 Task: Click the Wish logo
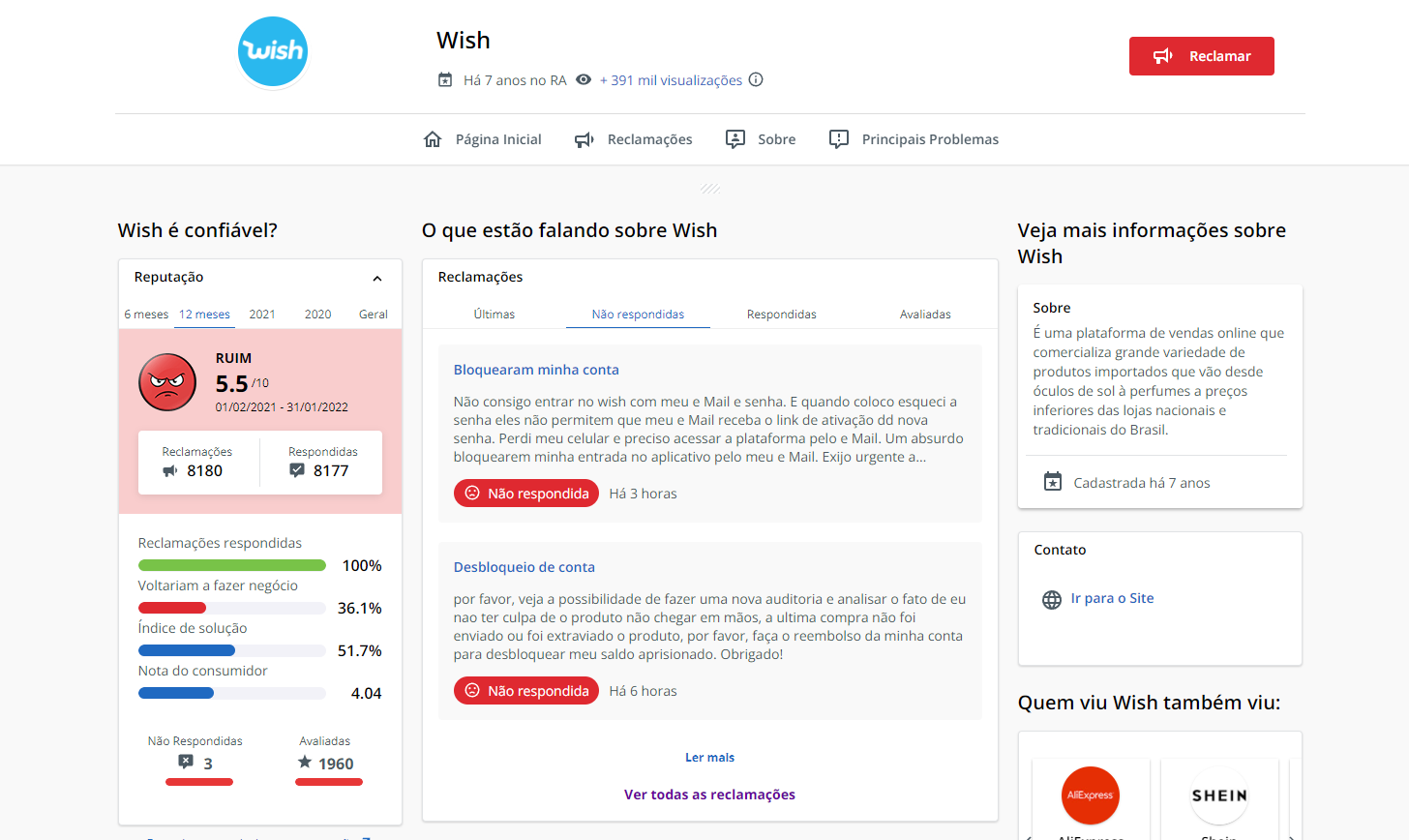tap(273, 52)
